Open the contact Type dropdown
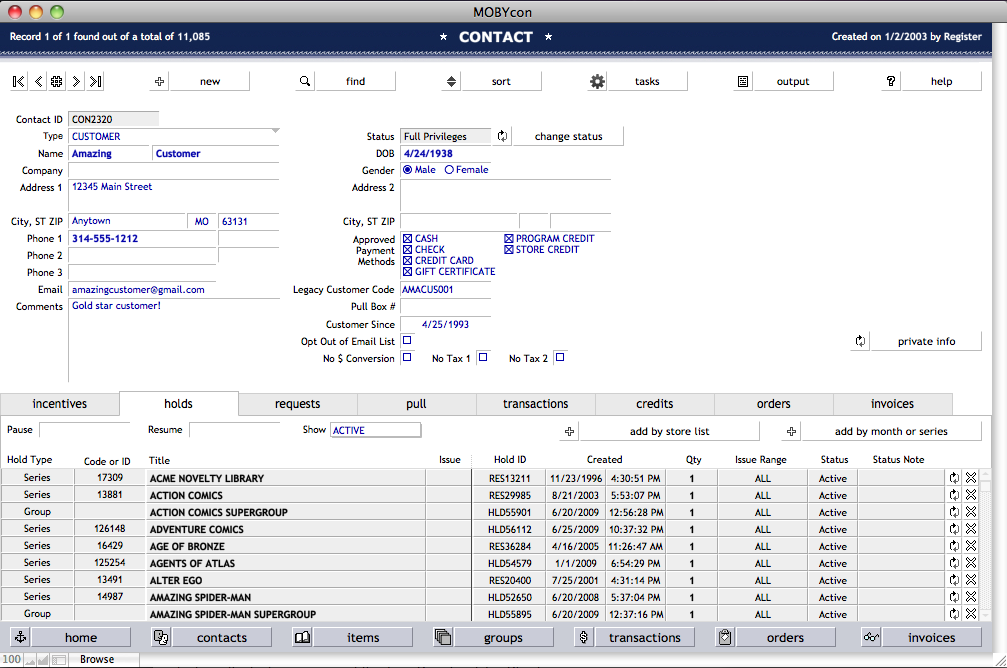 (174, 136)
